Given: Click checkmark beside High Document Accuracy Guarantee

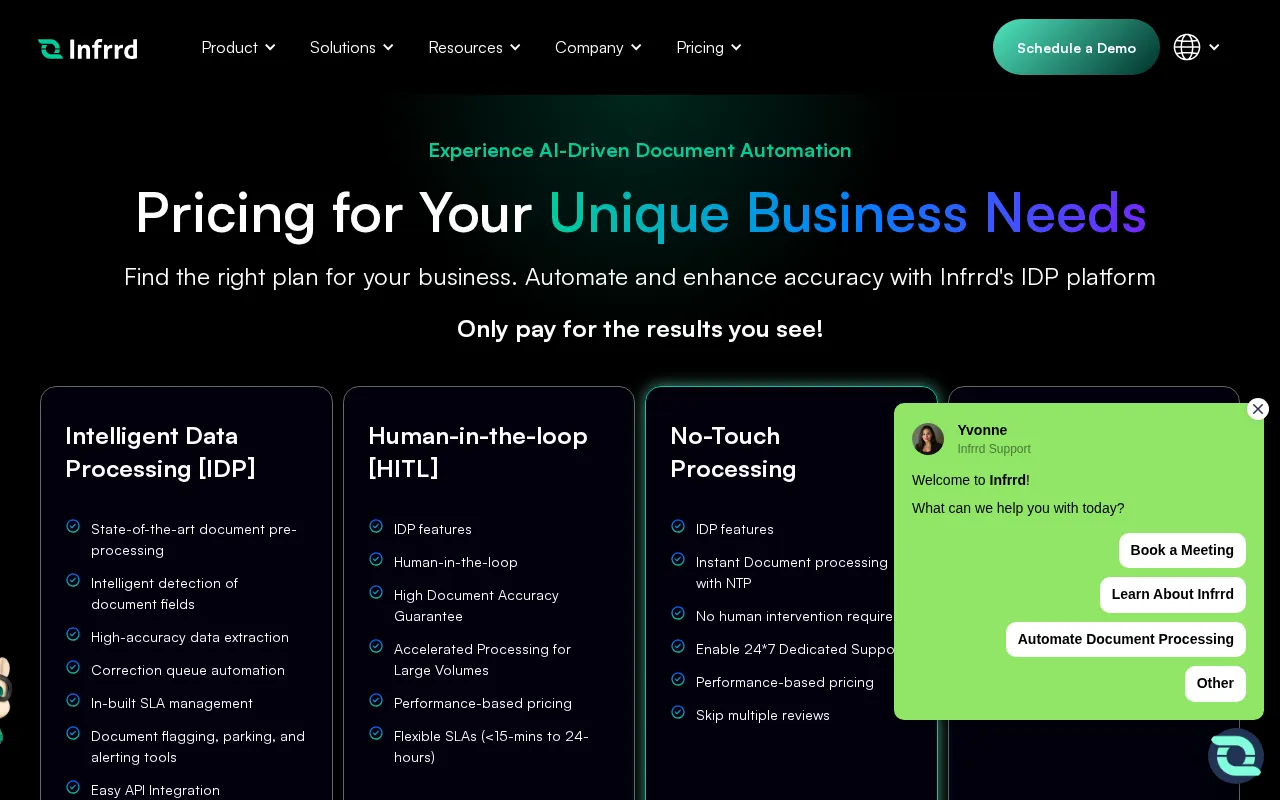Looking at the screenshot, I should (376, 592).
